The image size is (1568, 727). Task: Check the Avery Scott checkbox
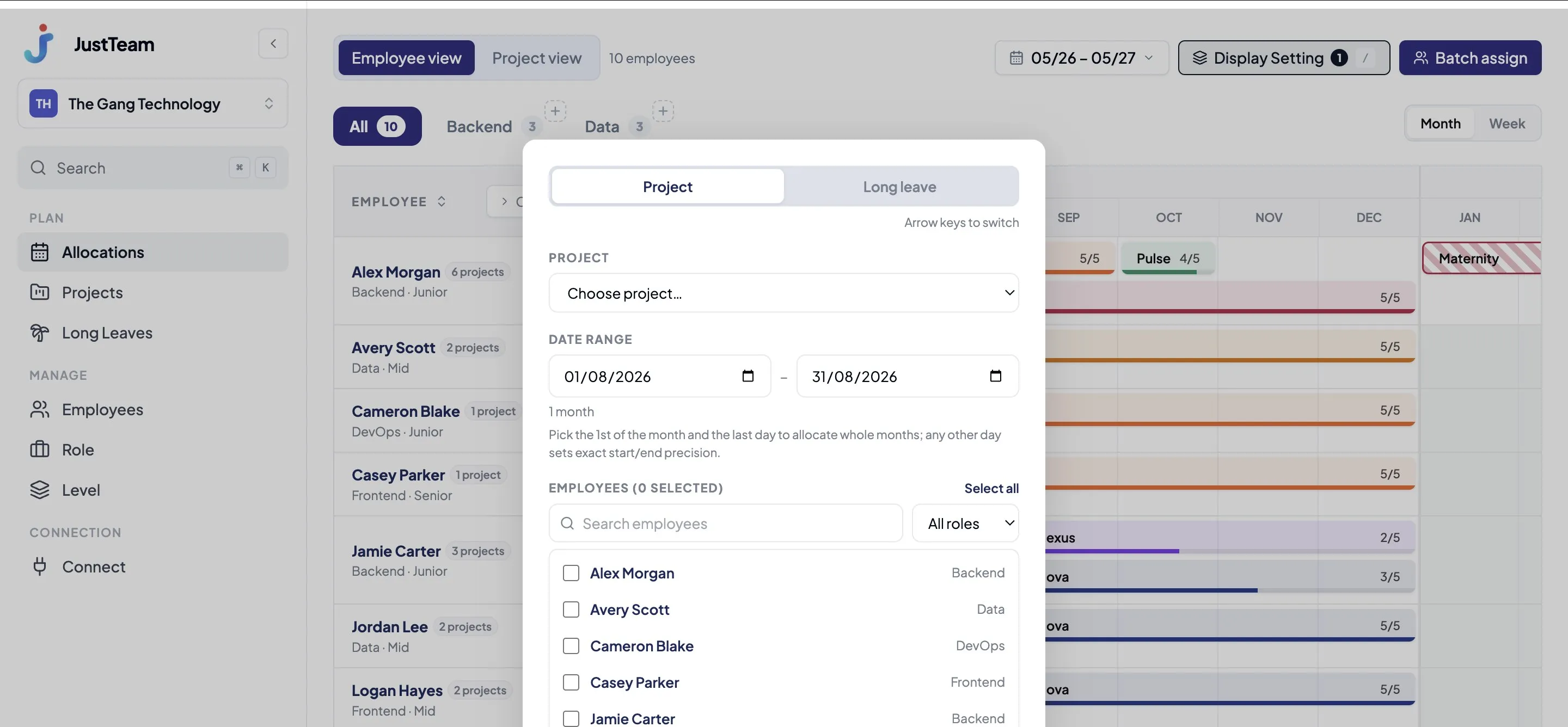571,609
